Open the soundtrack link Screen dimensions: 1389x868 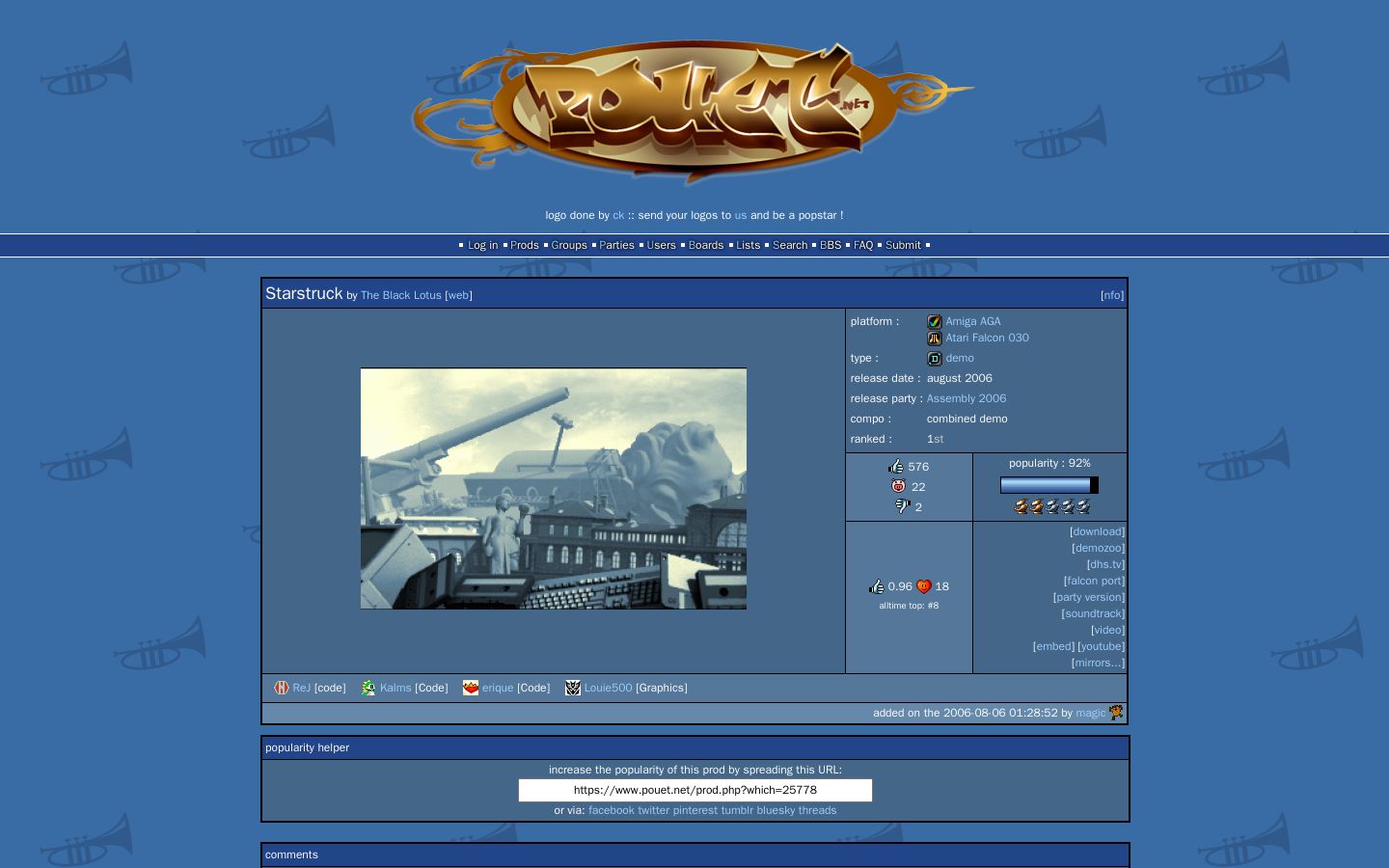[x=1093, y=613]
